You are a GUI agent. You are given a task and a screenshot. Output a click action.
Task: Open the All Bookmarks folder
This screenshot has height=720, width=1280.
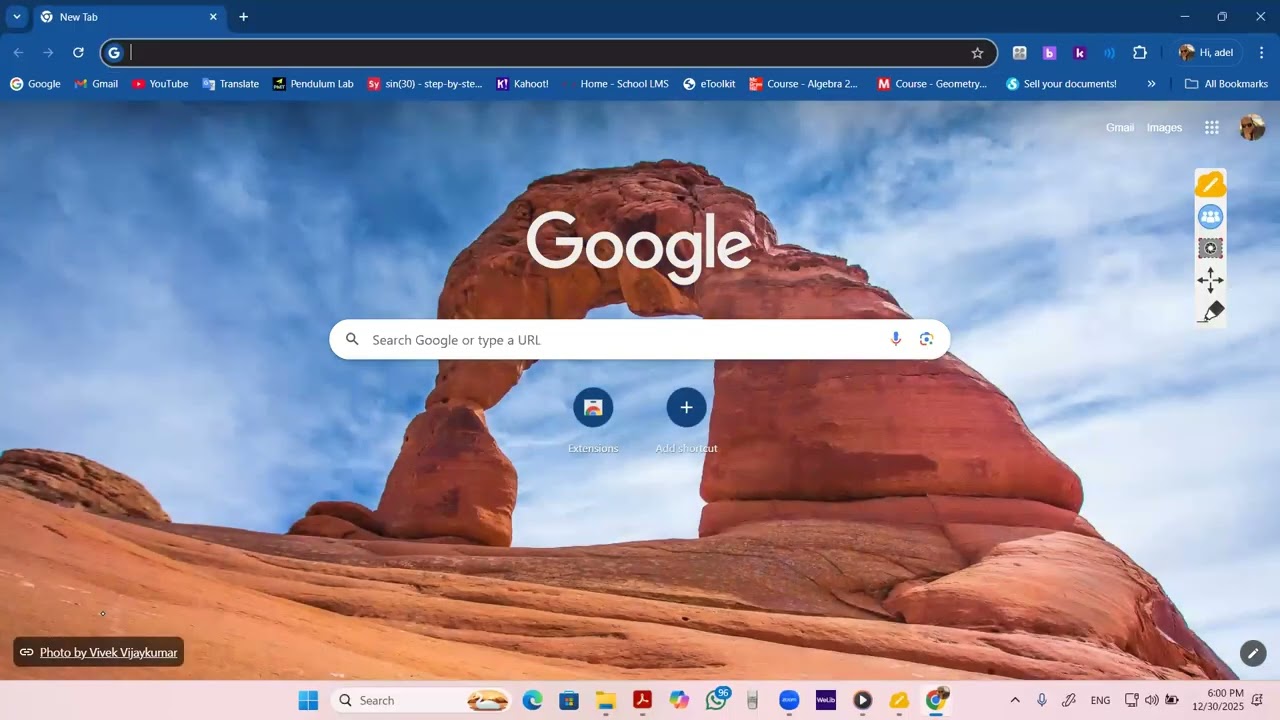(x=1226, y=84)
